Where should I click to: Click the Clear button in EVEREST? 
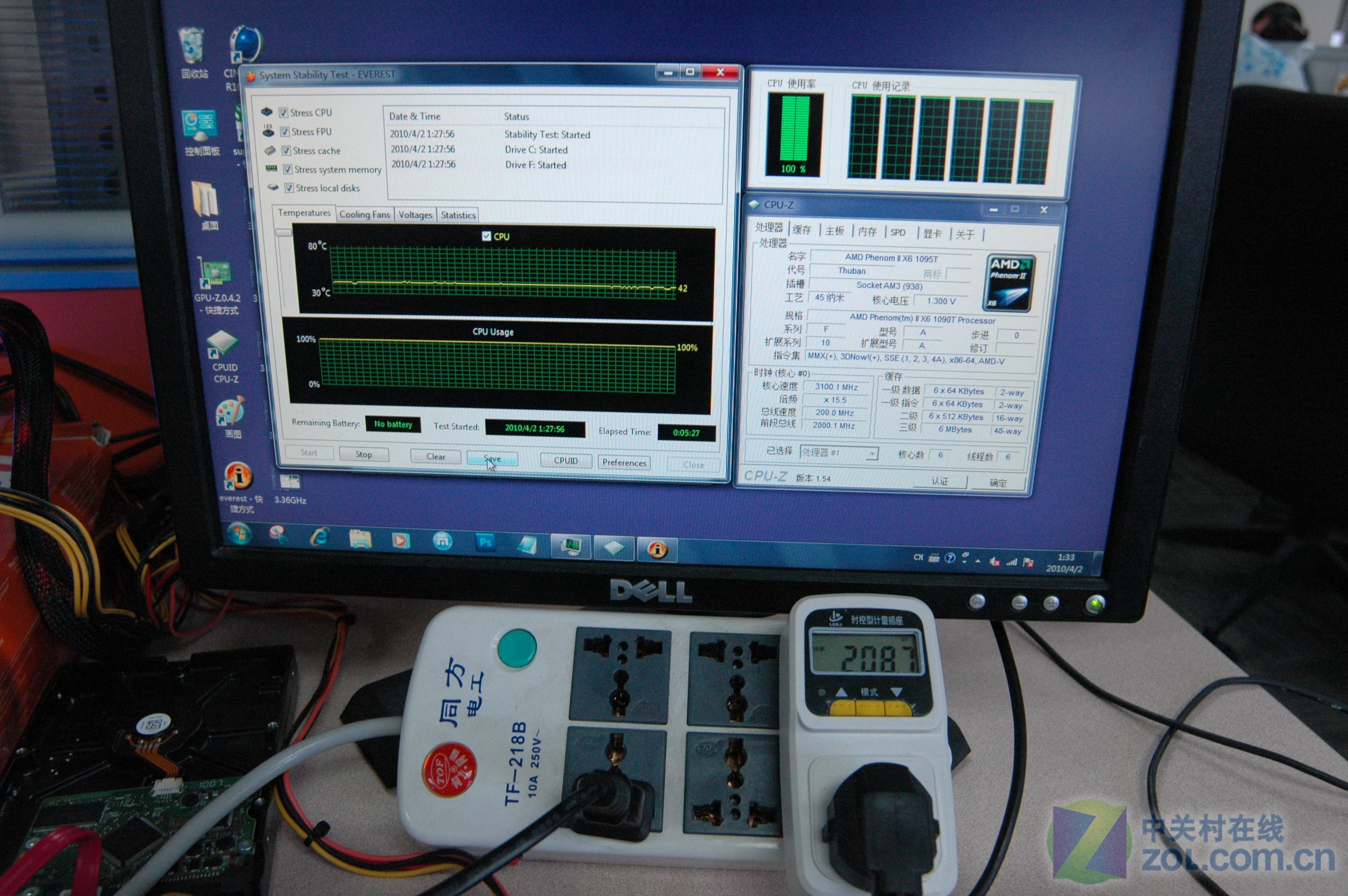[x=436, y=457]
